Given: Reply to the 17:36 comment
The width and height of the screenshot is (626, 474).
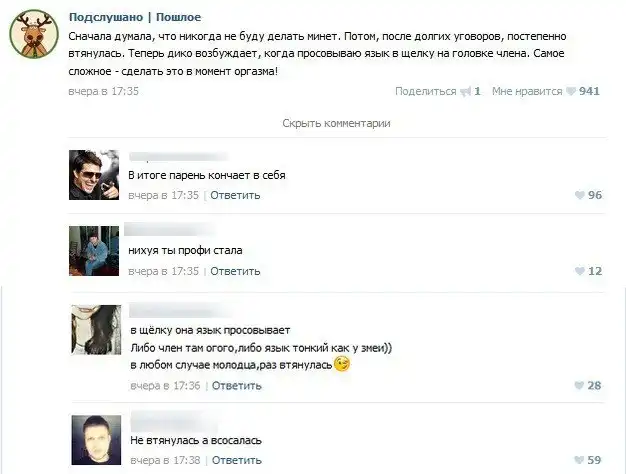Looking at the screenshot, I should tap(237, 385).
